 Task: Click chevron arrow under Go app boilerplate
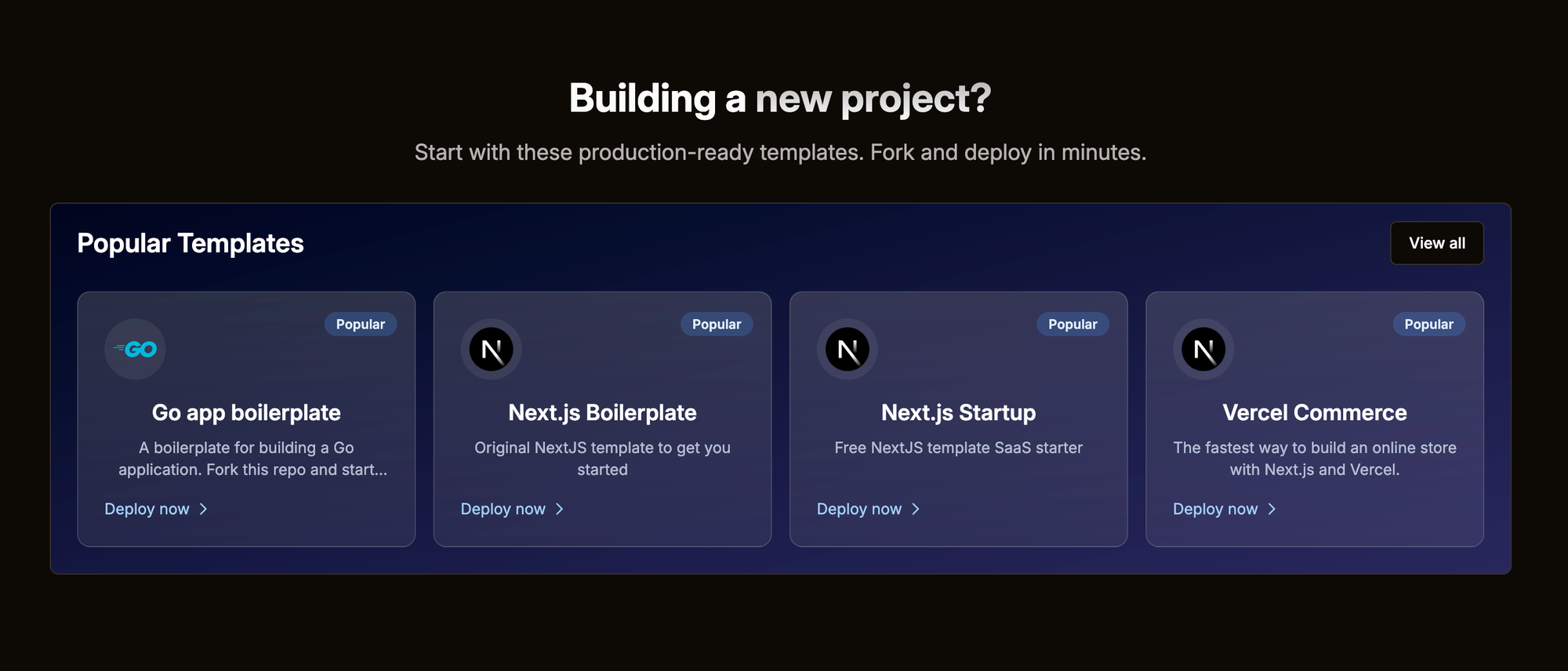coord(203,510)
